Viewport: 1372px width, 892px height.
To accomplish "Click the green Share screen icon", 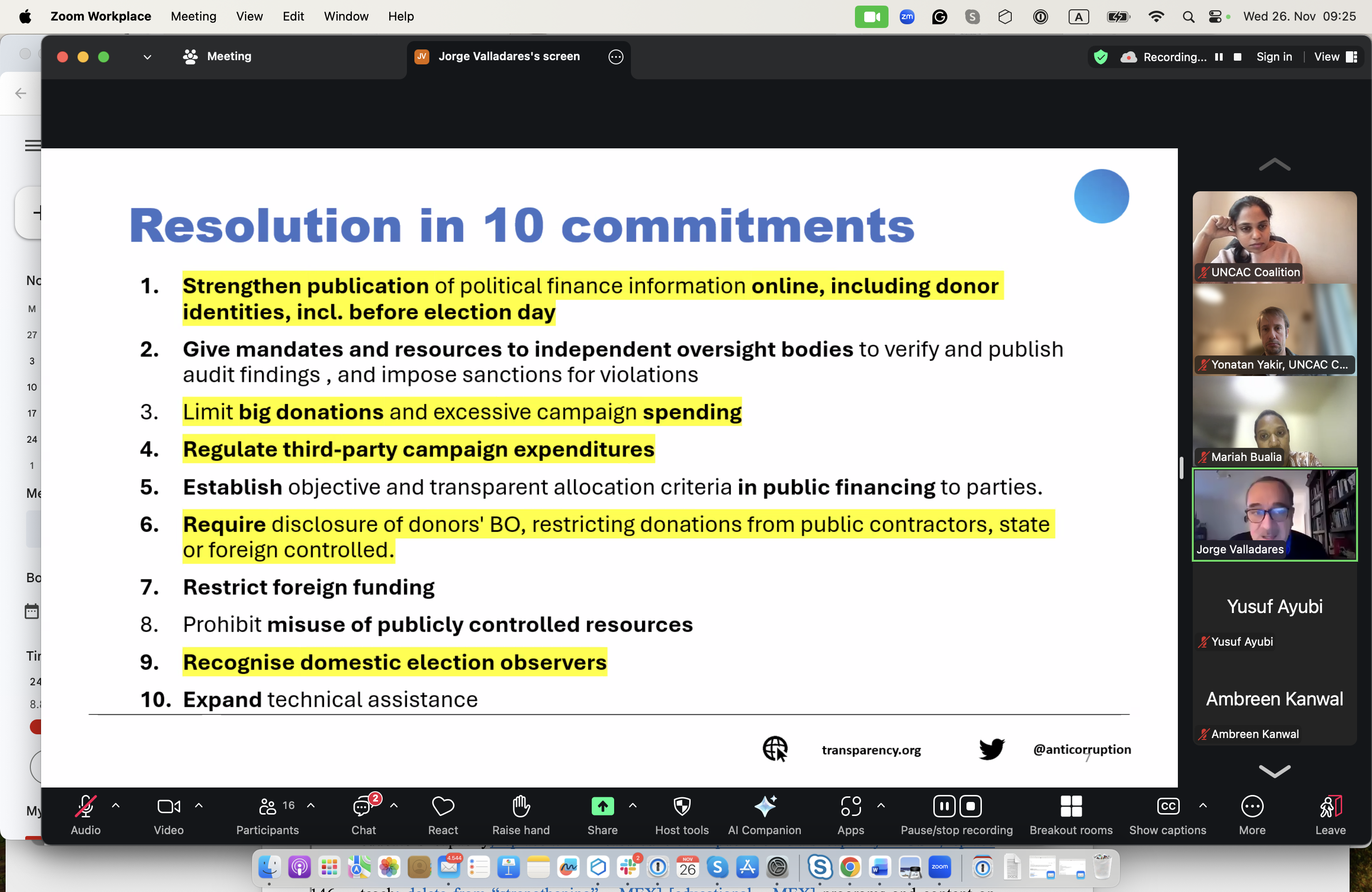I will pos(602,807).
